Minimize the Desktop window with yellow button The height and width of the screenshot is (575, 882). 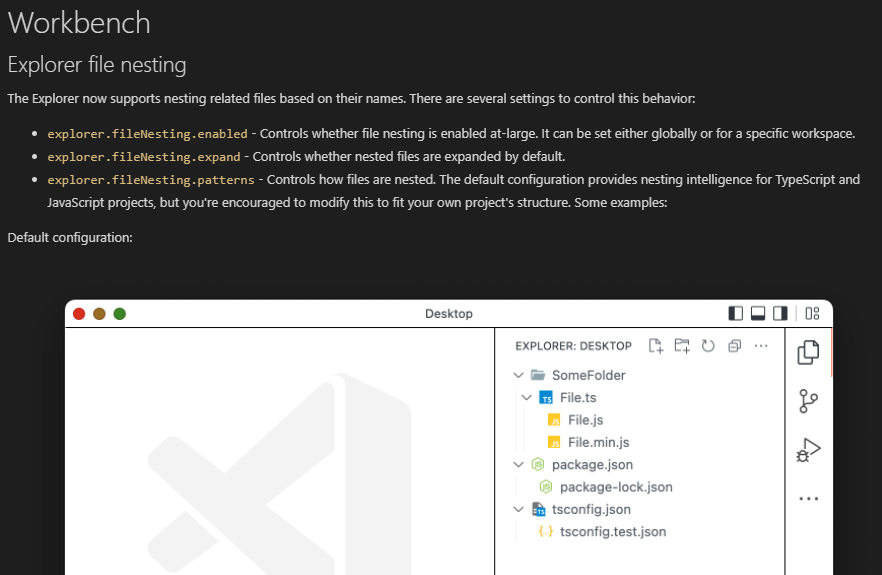click(x=100, y=314)
